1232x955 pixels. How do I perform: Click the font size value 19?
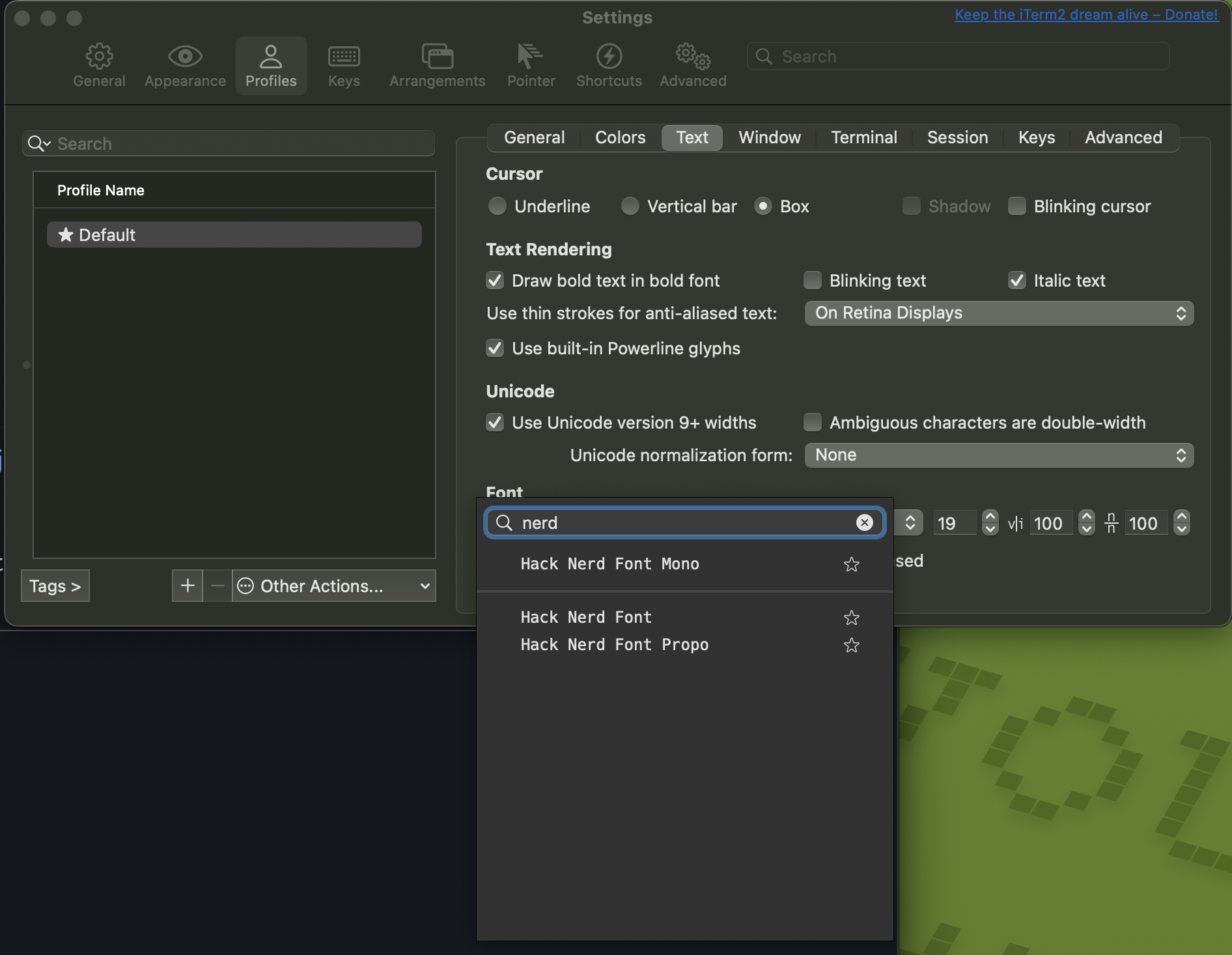[x=954, y=523]
